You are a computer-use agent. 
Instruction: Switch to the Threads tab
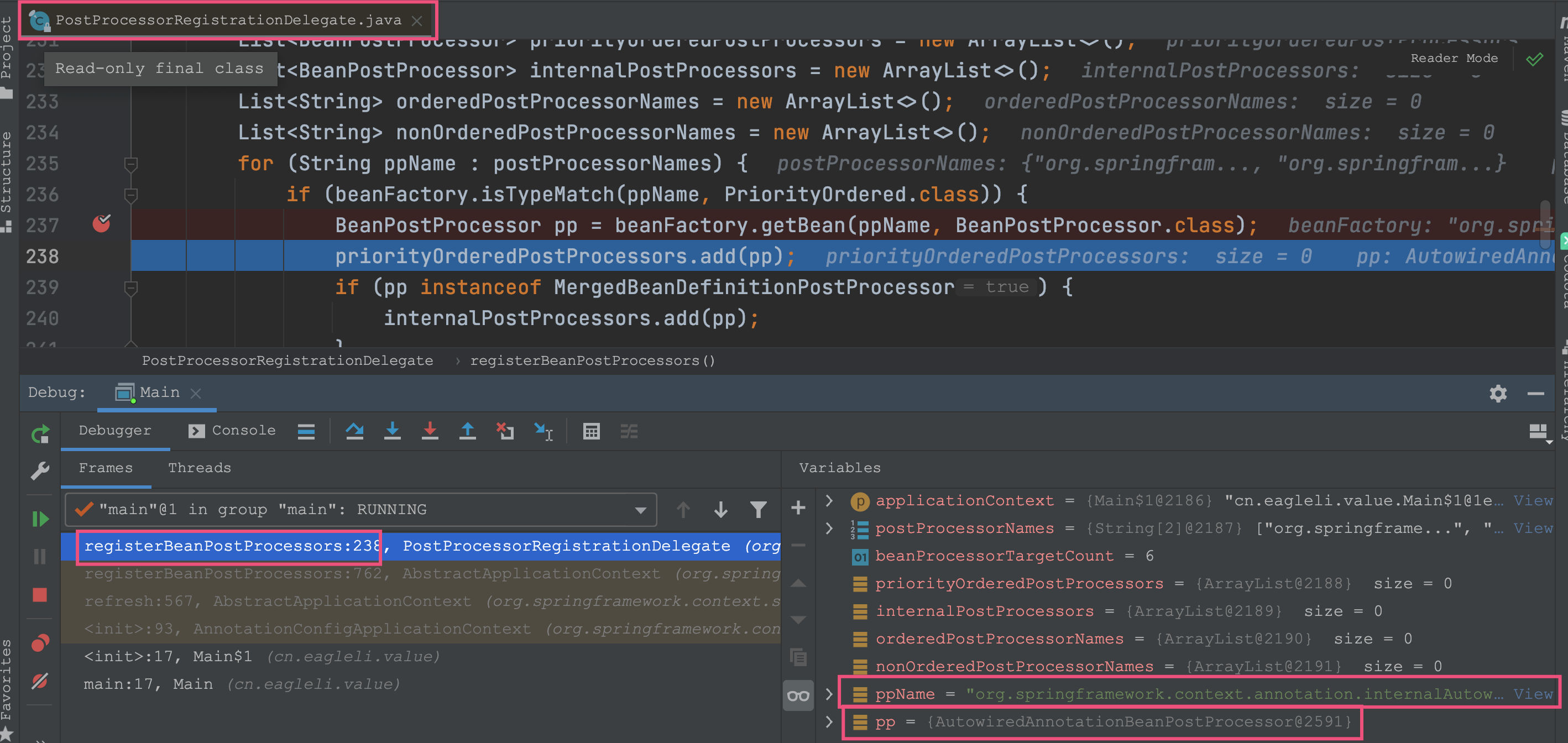pos(199,467)
